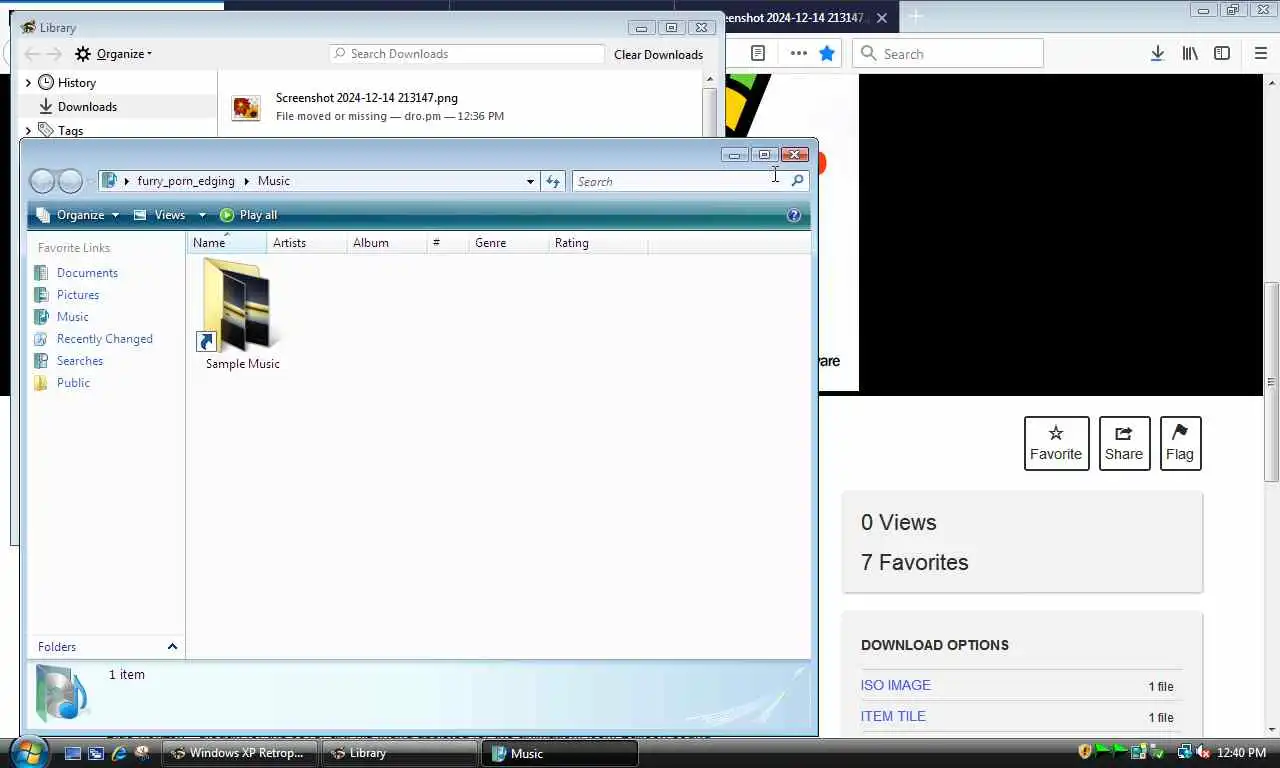Open the ISO IMAGE download link

tap(895, 685)
